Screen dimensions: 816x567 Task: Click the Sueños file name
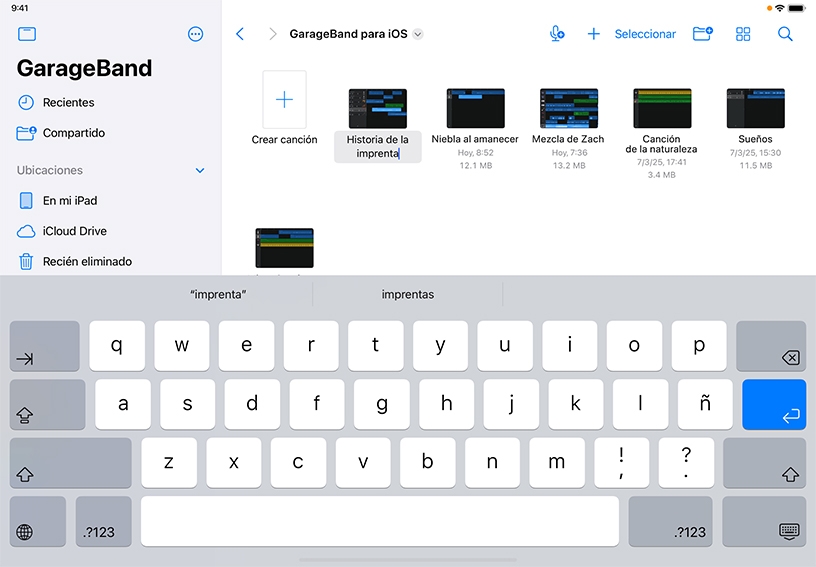click(x=755, y=139)
